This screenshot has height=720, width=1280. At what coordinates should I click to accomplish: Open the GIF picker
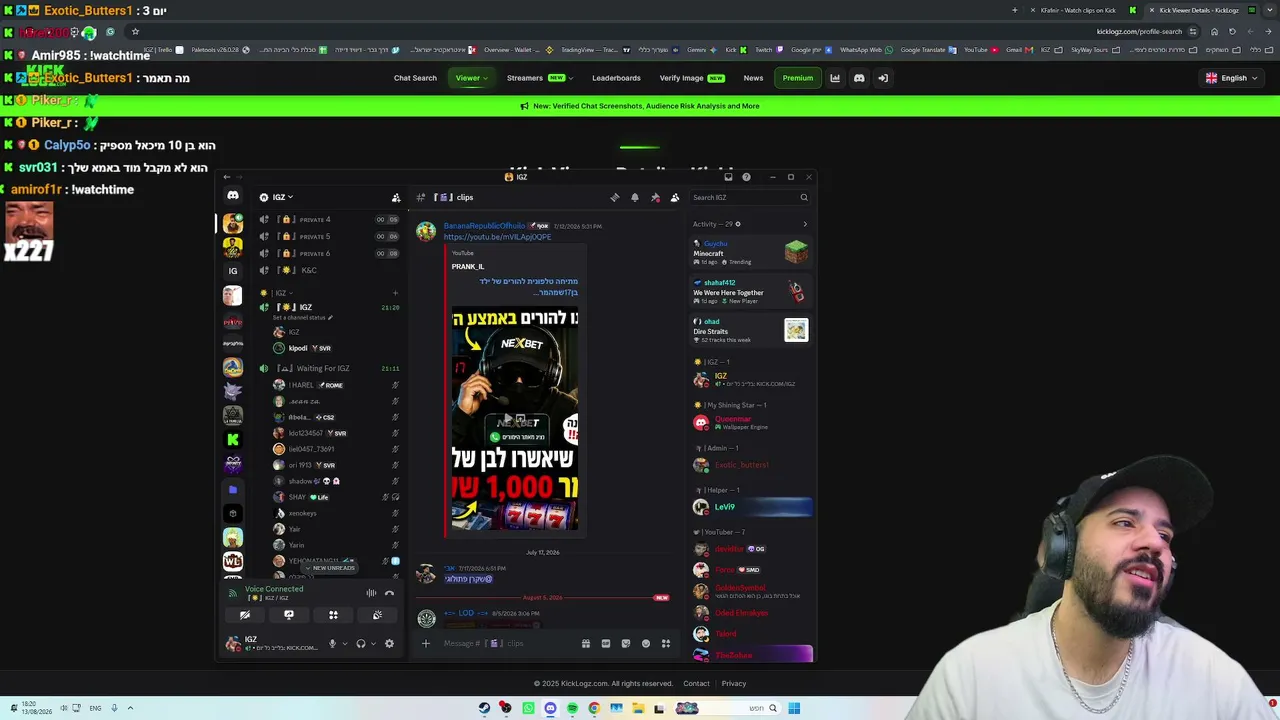point(606,643)
